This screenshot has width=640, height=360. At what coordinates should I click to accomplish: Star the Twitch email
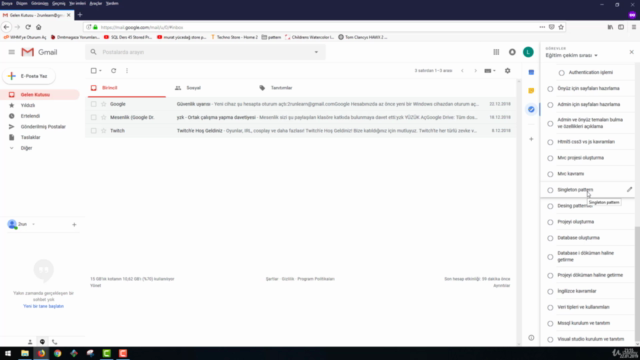pos(104,131)
